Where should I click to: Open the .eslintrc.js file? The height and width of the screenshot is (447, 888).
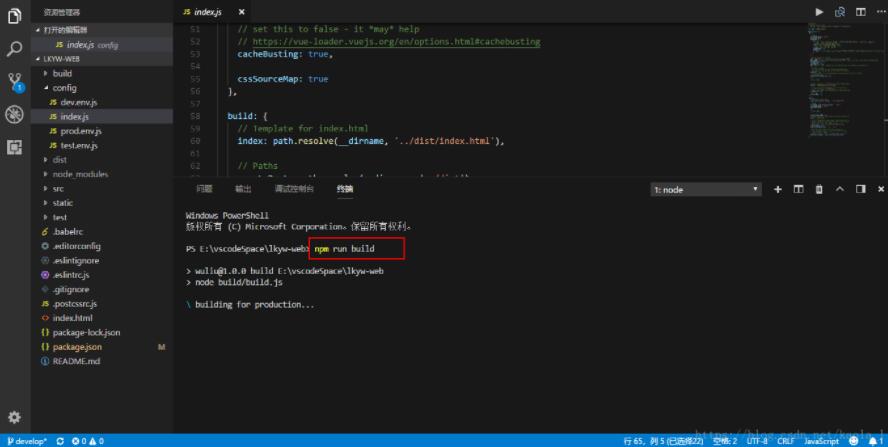[x=102, y=275]
